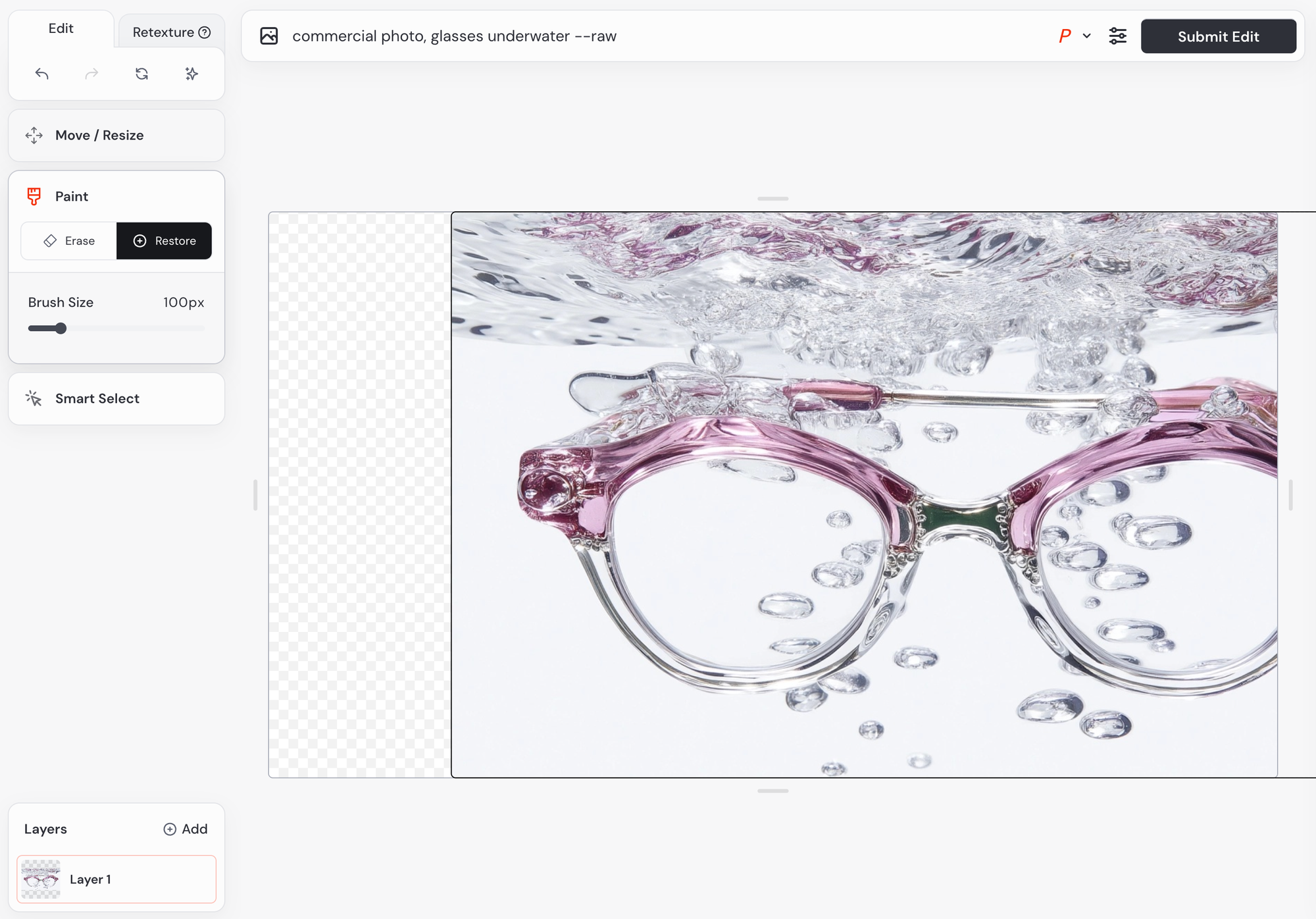Expand the personalization P dropdown arrow
This screenshot has width=1316, height=919.
(x=1086, y=36)
